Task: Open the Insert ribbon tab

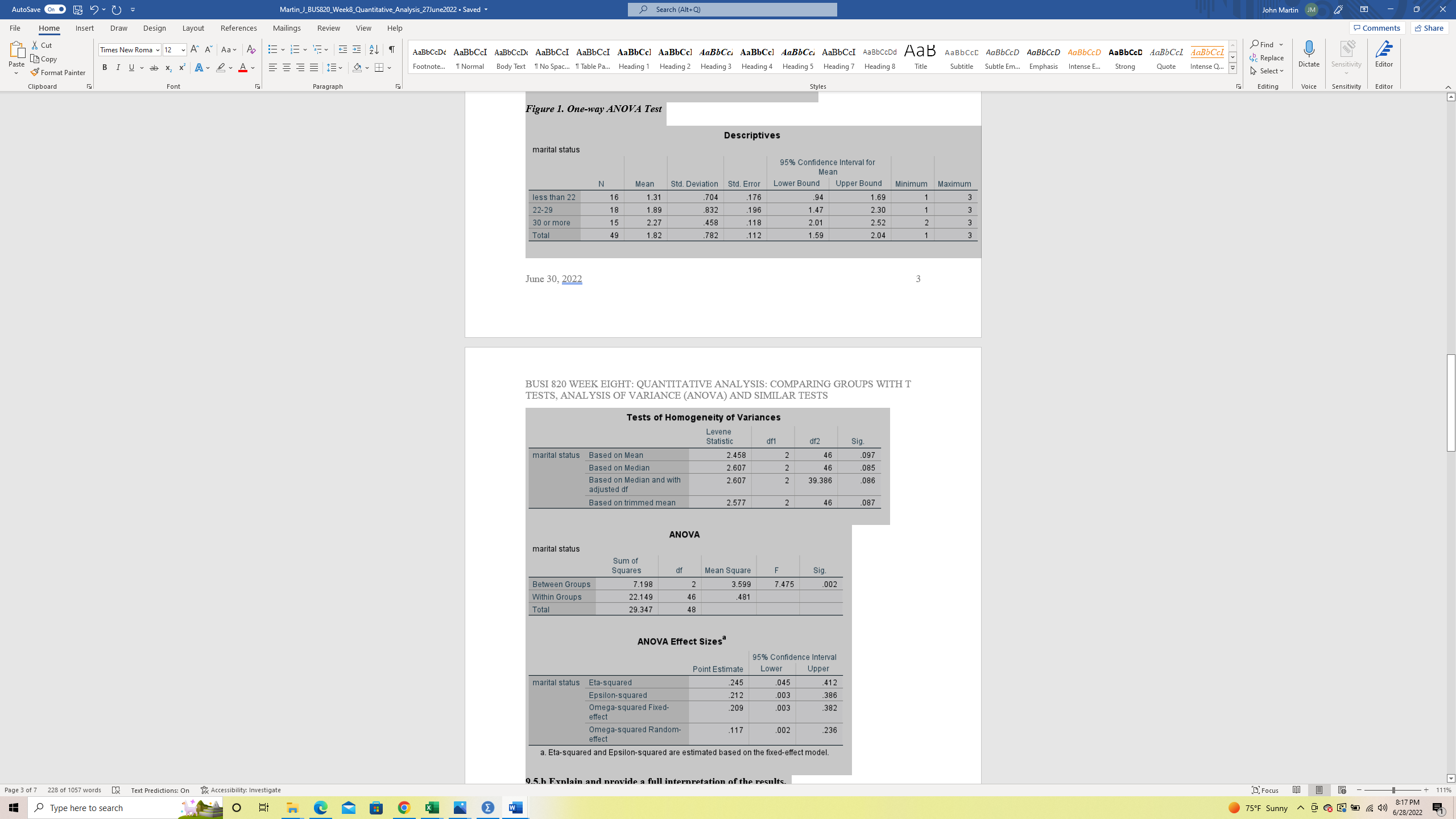Action: click(84, 28)
